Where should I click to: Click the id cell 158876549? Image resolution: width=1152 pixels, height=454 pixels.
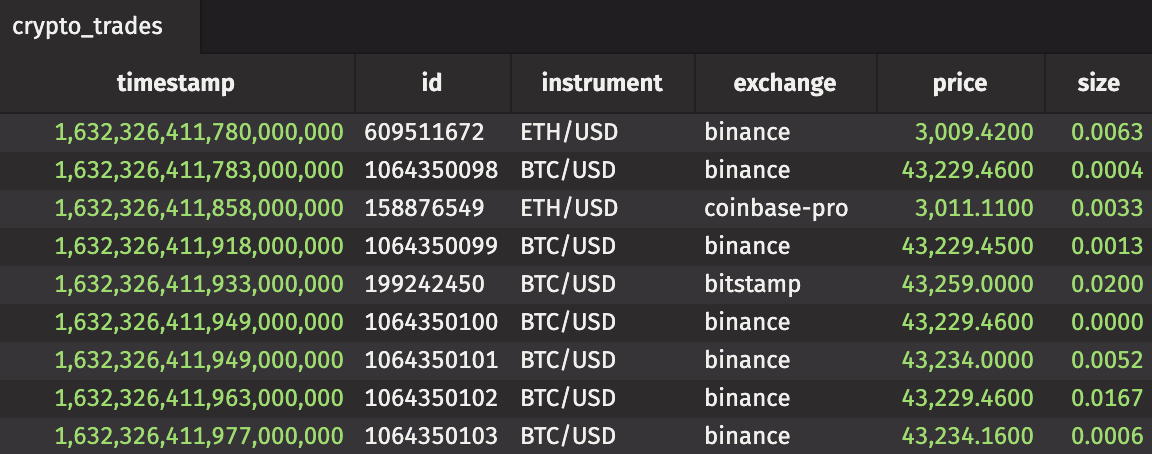[x=424, y=208]
